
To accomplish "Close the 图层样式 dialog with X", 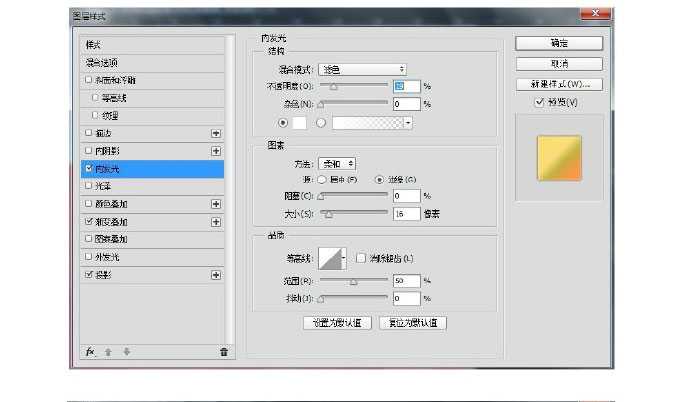I will pyautogui.click(x=595, y=14).
